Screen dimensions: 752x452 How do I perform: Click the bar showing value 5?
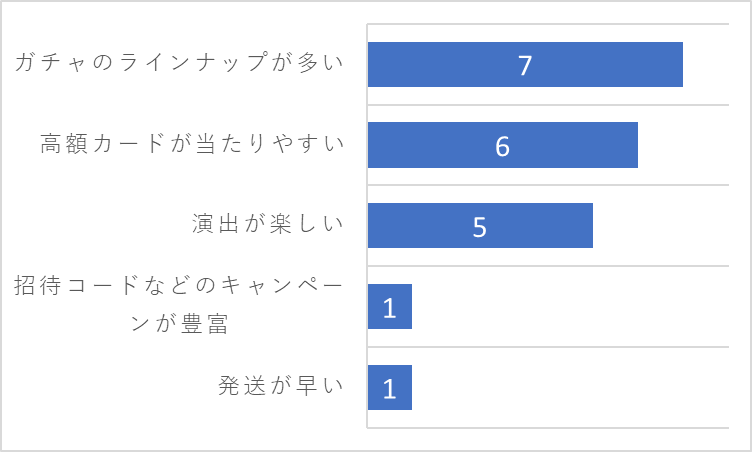[x=480, y=226]
